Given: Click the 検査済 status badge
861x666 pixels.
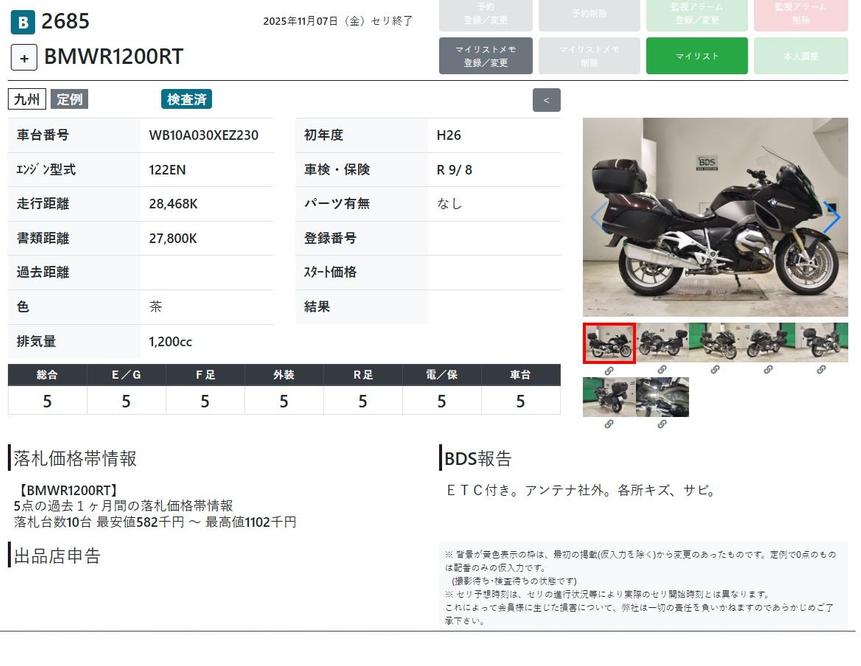Looking at the screenshot, I should tap(187, 99).
